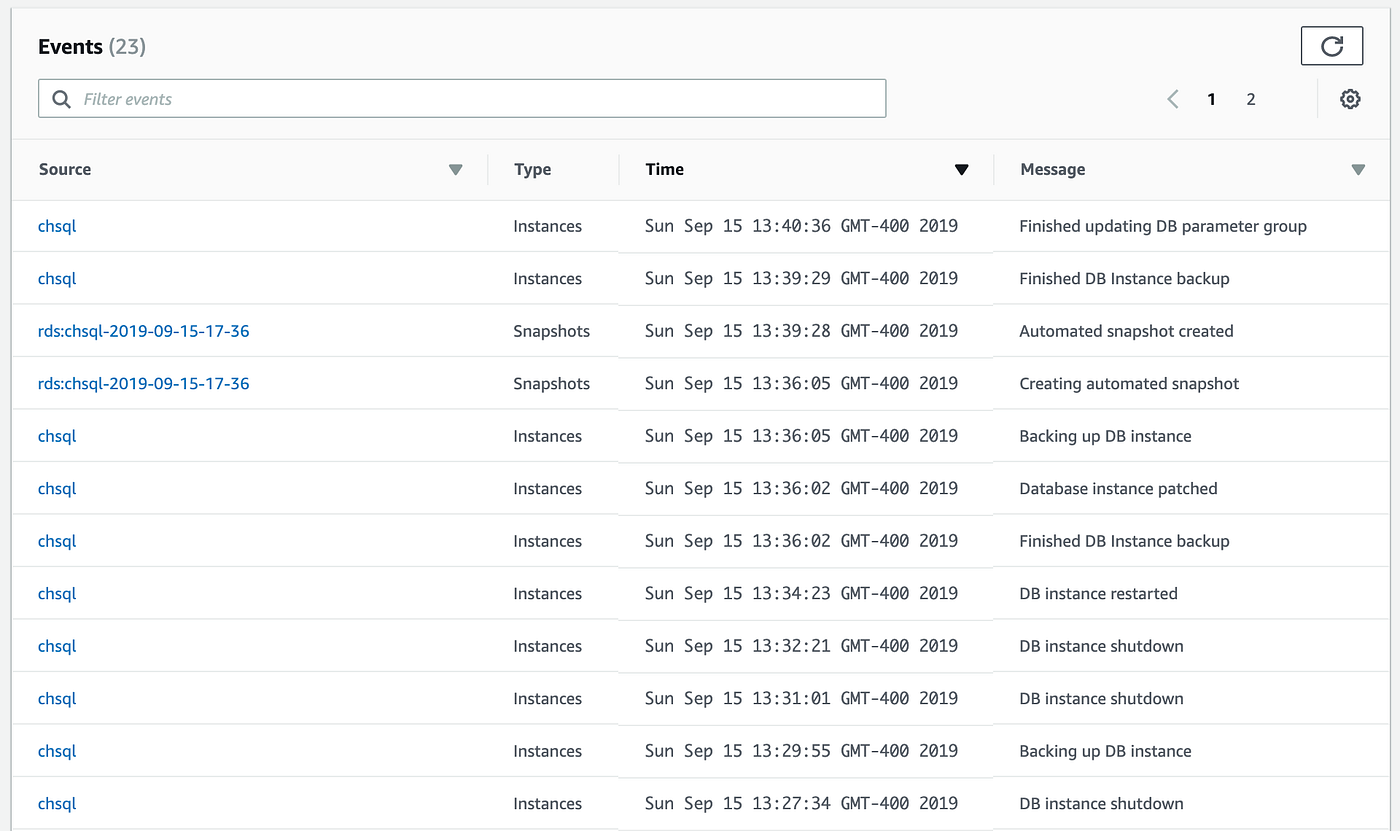
Task: Open the Time column filter dropdown
Action: click(961, 169)
